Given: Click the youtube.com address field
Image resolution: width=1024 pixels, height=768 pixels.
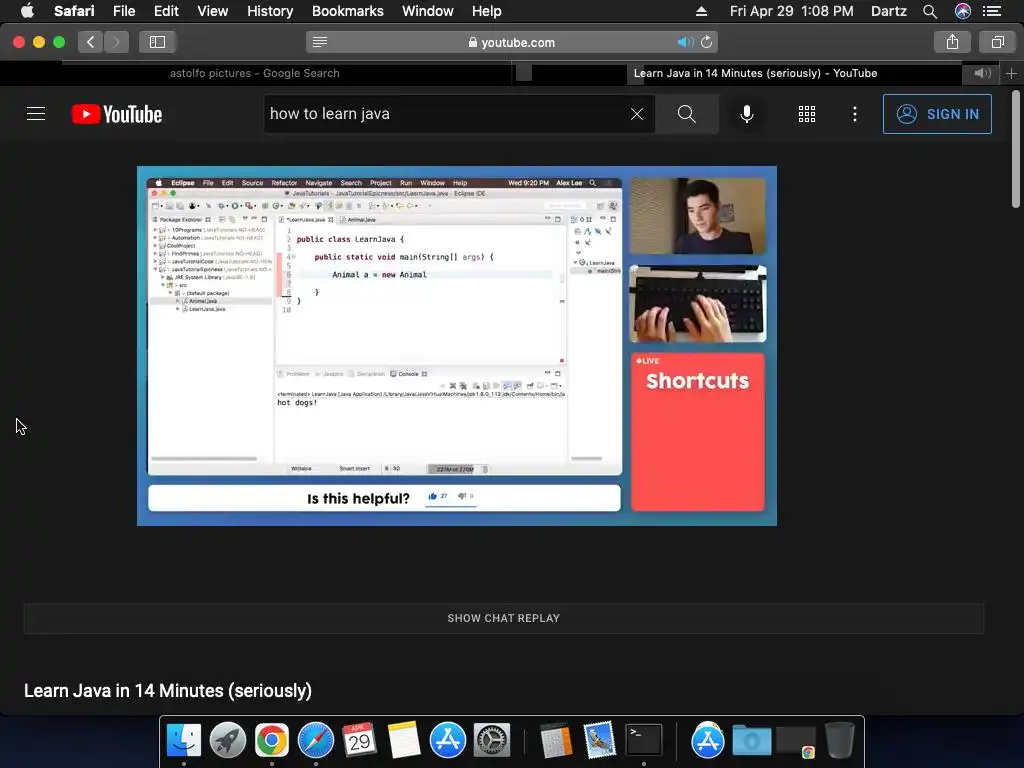Looking at the screenshot, I should [512, 42].
